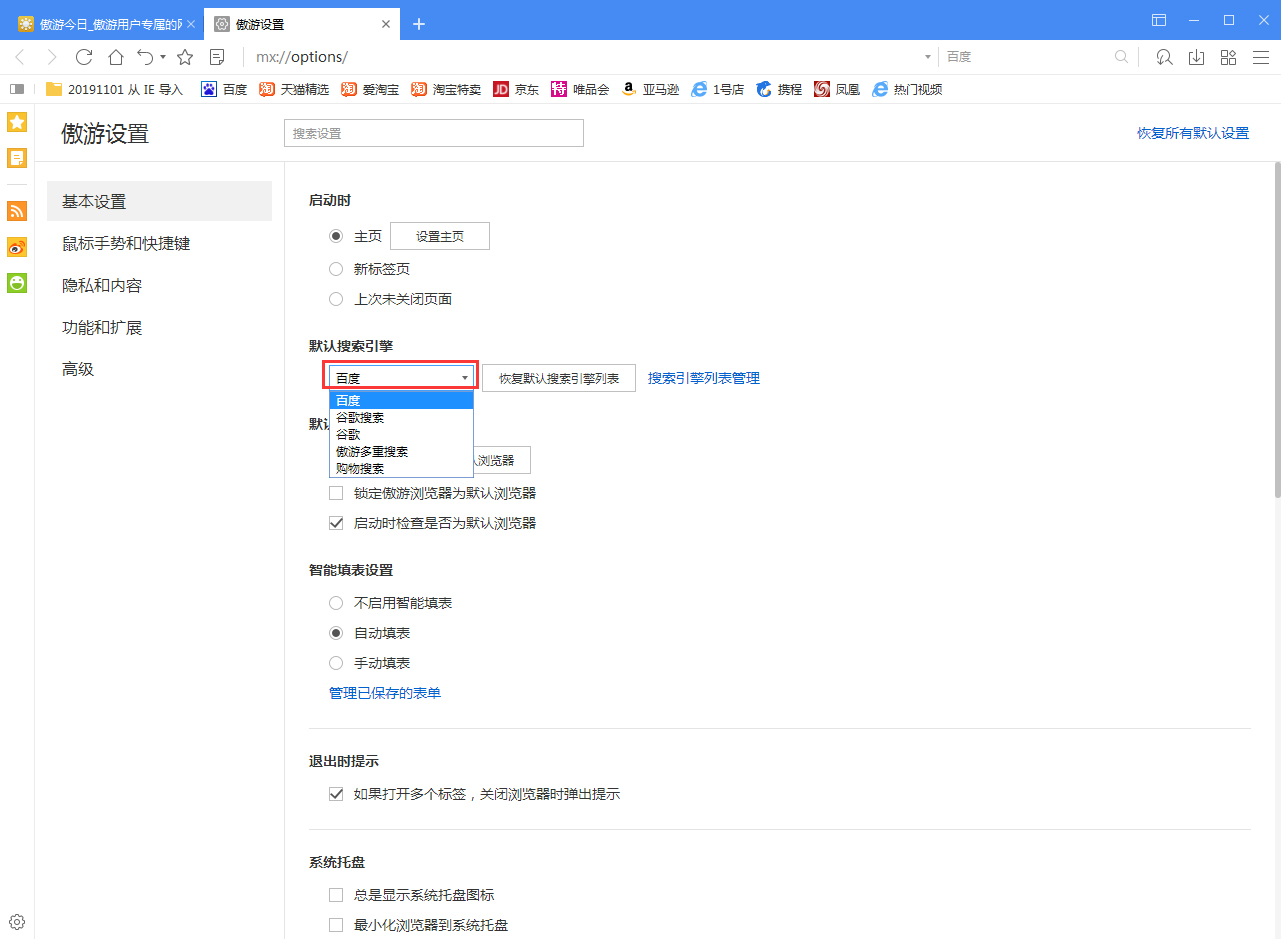Click the 恢复所有默认设置 link
1281x939 pixels.
click(x=1192, y=133)
